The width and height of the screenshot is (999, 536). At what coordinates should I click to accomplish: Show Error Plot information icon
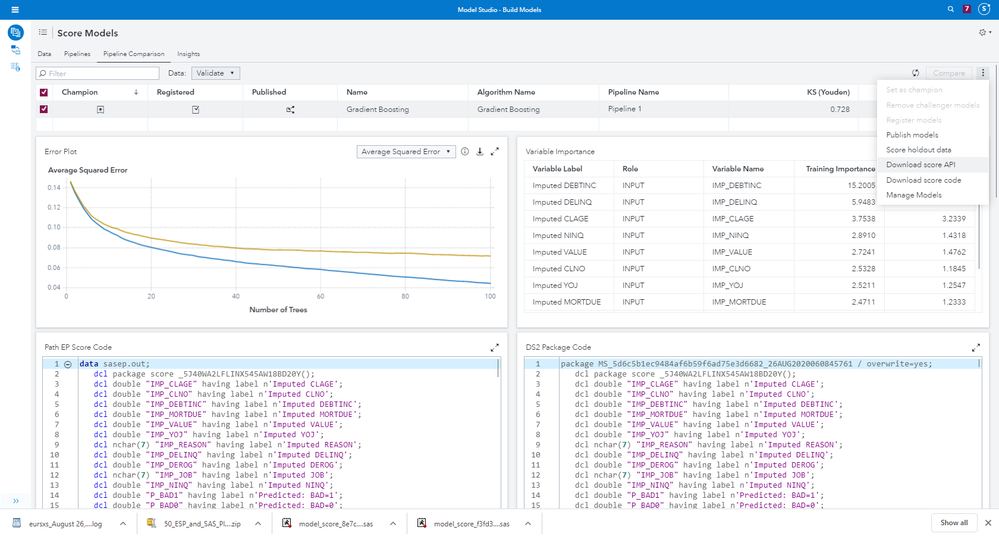[x=465, y=152]
